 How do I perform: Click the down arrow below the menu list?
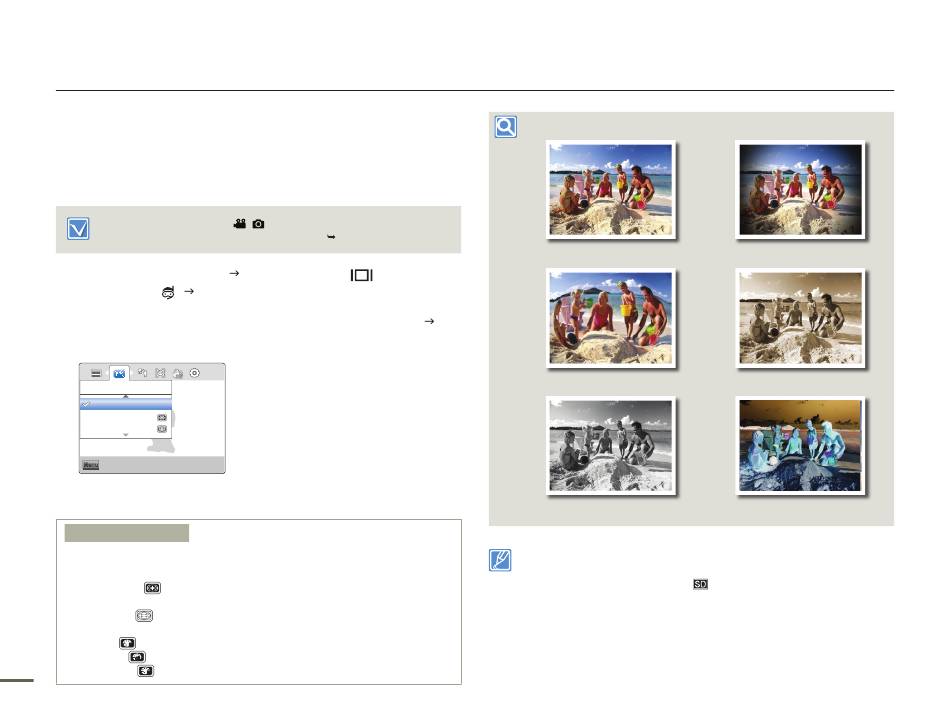(x=126, y=435)
